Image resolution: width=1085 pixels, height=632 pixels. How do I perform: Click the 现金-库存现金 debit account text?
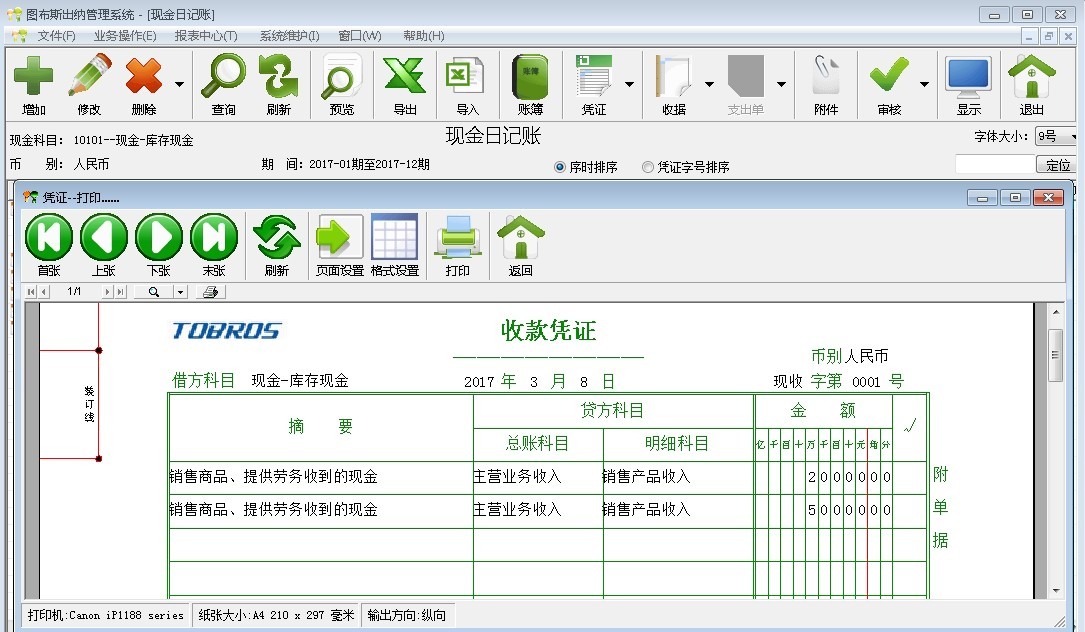pyautogui.click(x=300, y=381)
